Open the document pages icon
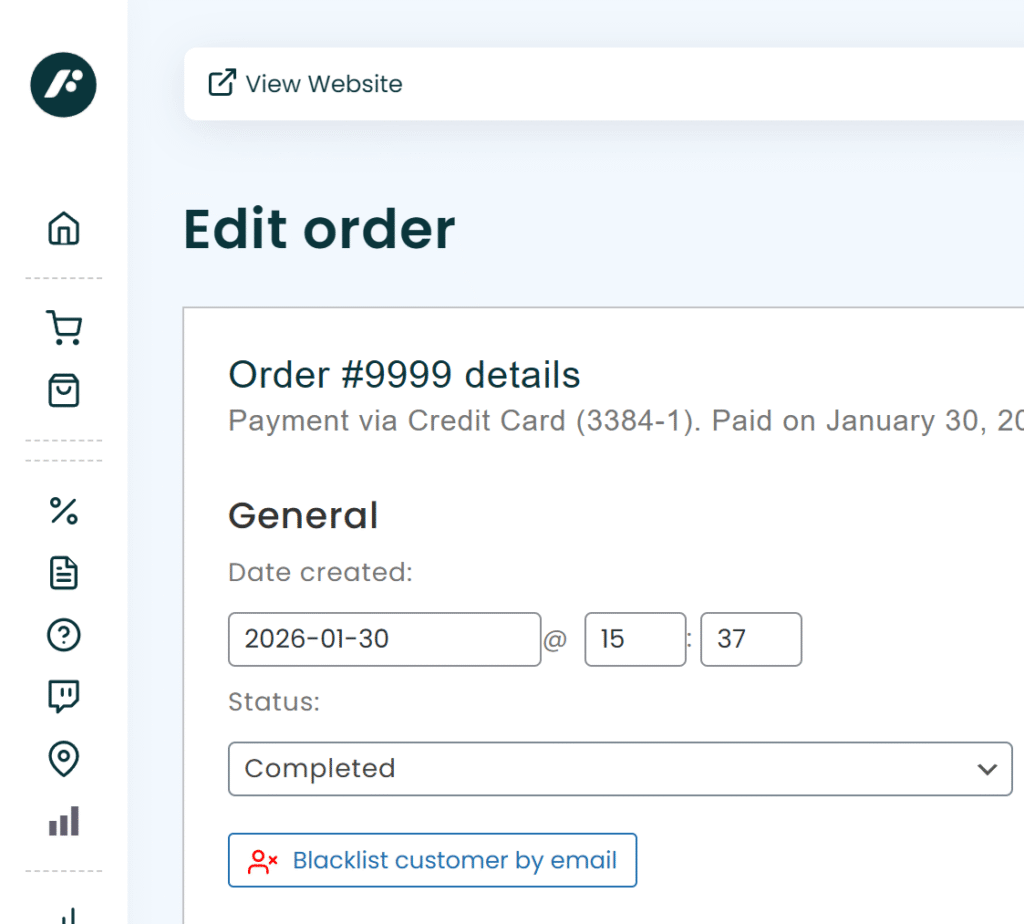 [x=64, y=573]
